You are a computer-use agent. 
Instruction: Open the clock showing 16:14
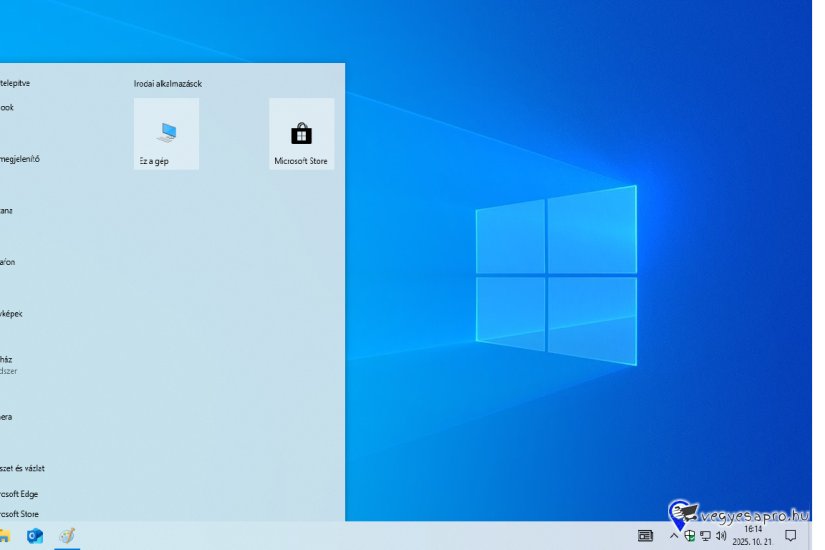(x=753, y=535)
